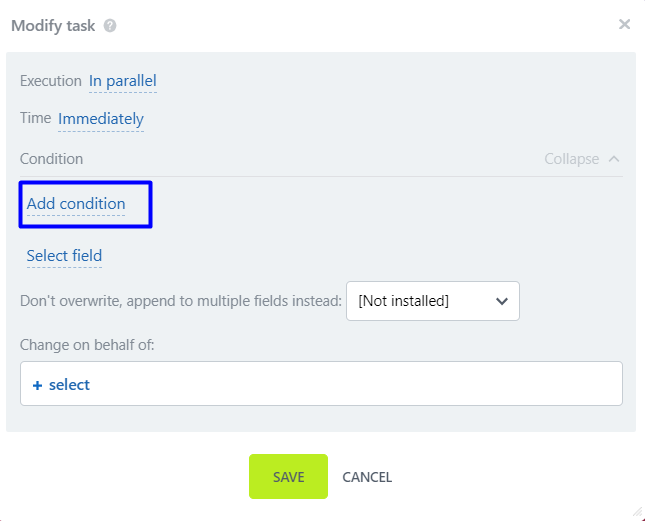Click the Don't overwrite option label

pyautogui.click(x=180, y=300)
